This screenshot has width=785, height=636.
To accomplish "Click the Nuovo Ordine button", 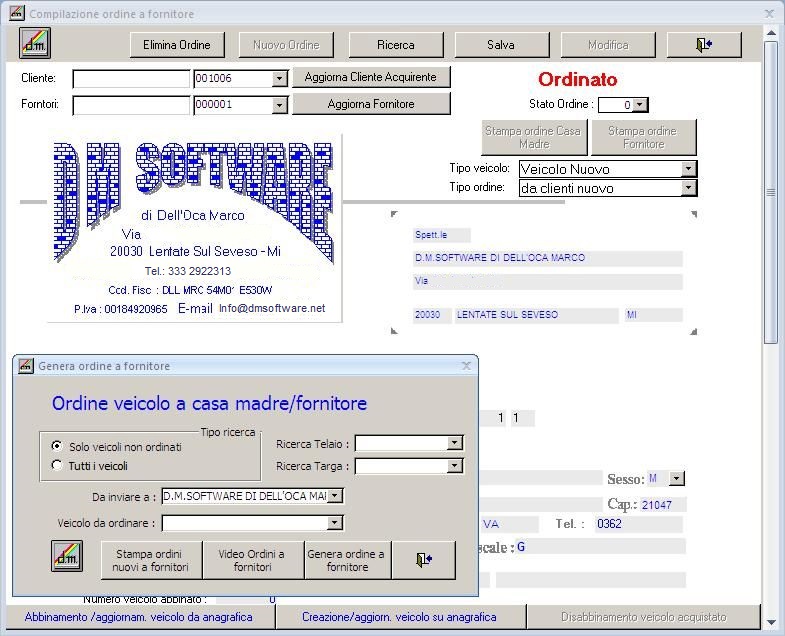I will pyautogui.click(x=286, y=45).
